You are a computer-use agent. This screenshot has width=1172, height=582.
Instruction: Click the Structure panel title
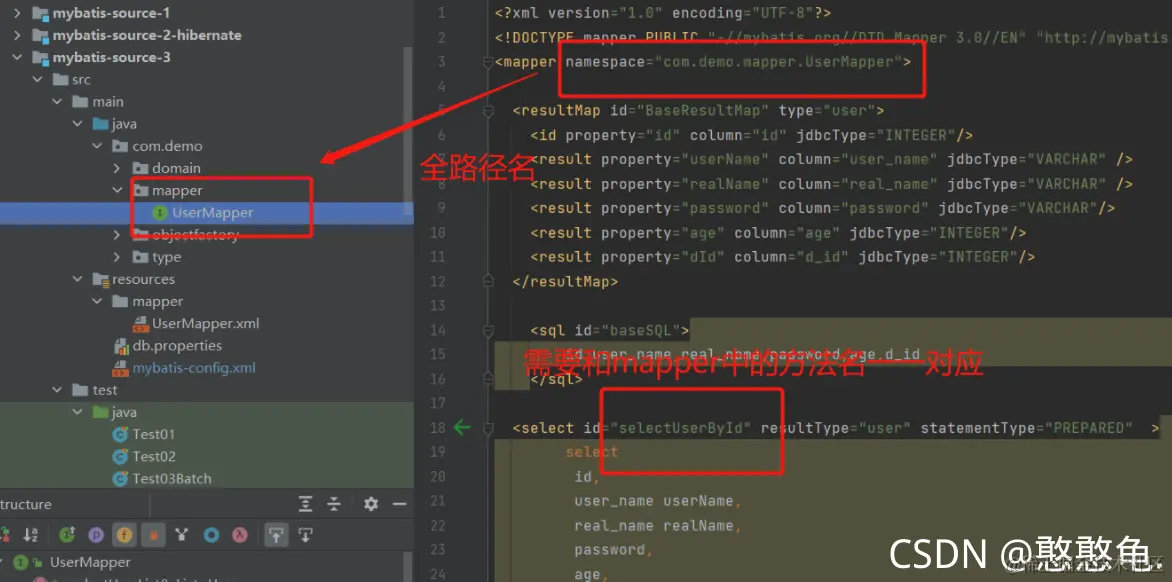[x=26, y=504]
